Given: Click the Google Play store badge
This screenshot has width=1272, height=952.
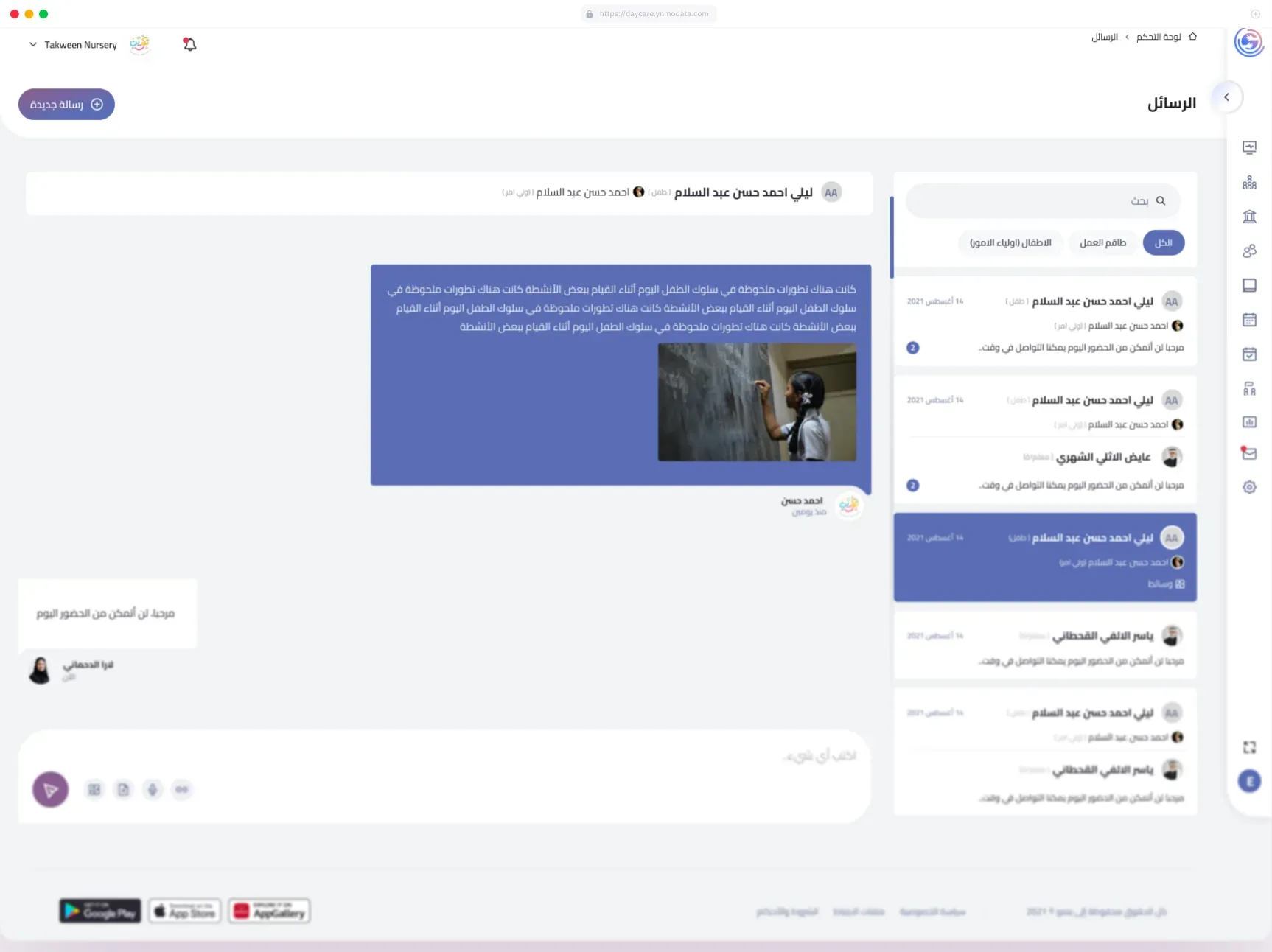Looking at the screenshot, I should point(100,911).
